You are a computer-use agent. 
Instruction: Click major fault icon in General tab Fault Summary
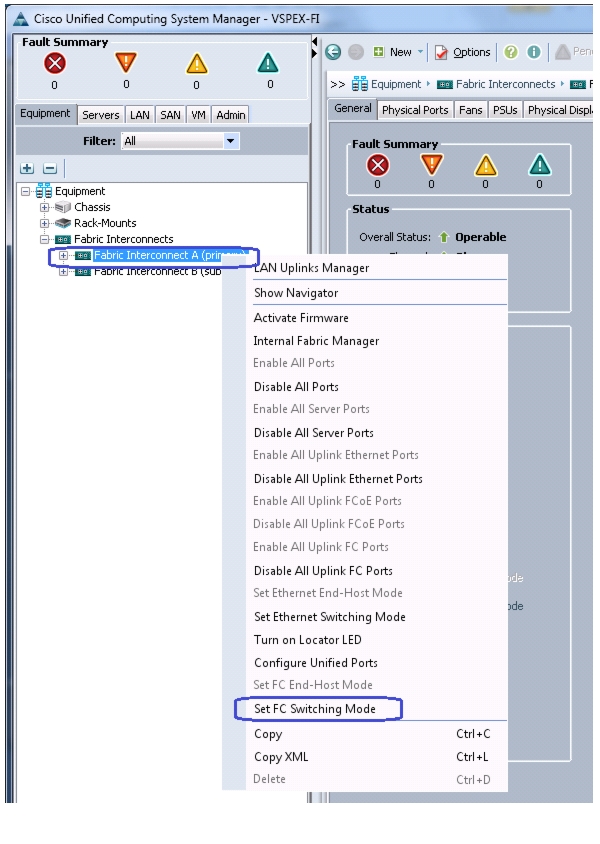432,165
